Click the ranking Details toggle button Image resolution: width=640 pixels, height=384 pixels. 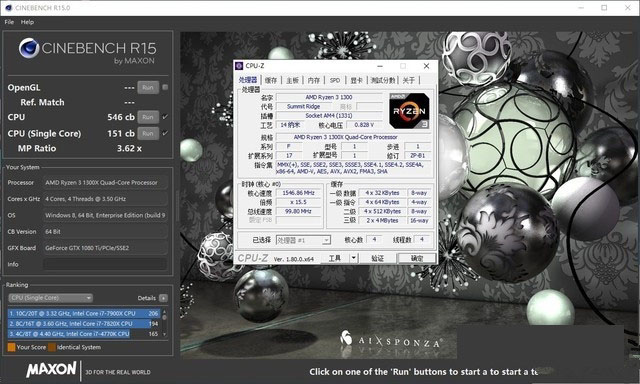[x=163, y=298]
